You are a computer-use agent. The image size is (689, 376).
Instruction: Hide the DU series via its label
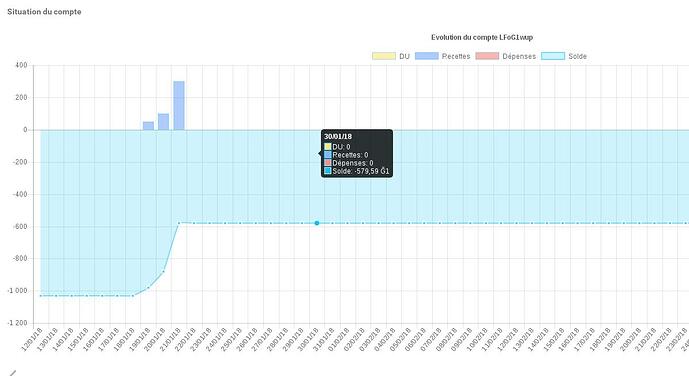[x=404, y=56]
